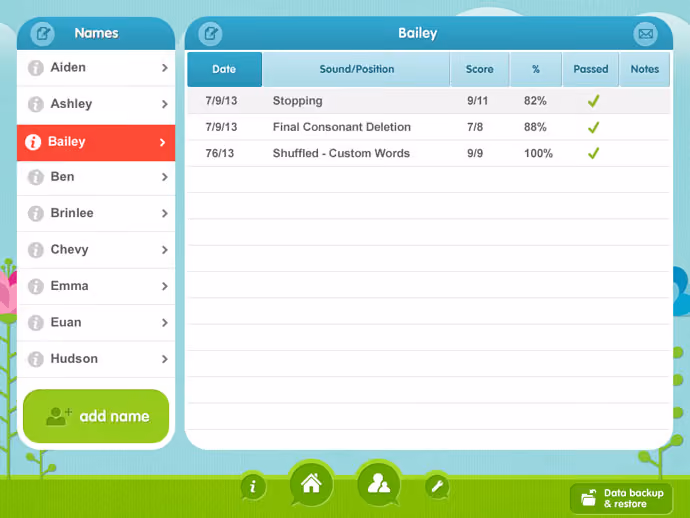Image resolution: width=690 pixels, height=518 pixels.
Task: Tap the edit icon beside Bailey title
Action: point(210,33)
